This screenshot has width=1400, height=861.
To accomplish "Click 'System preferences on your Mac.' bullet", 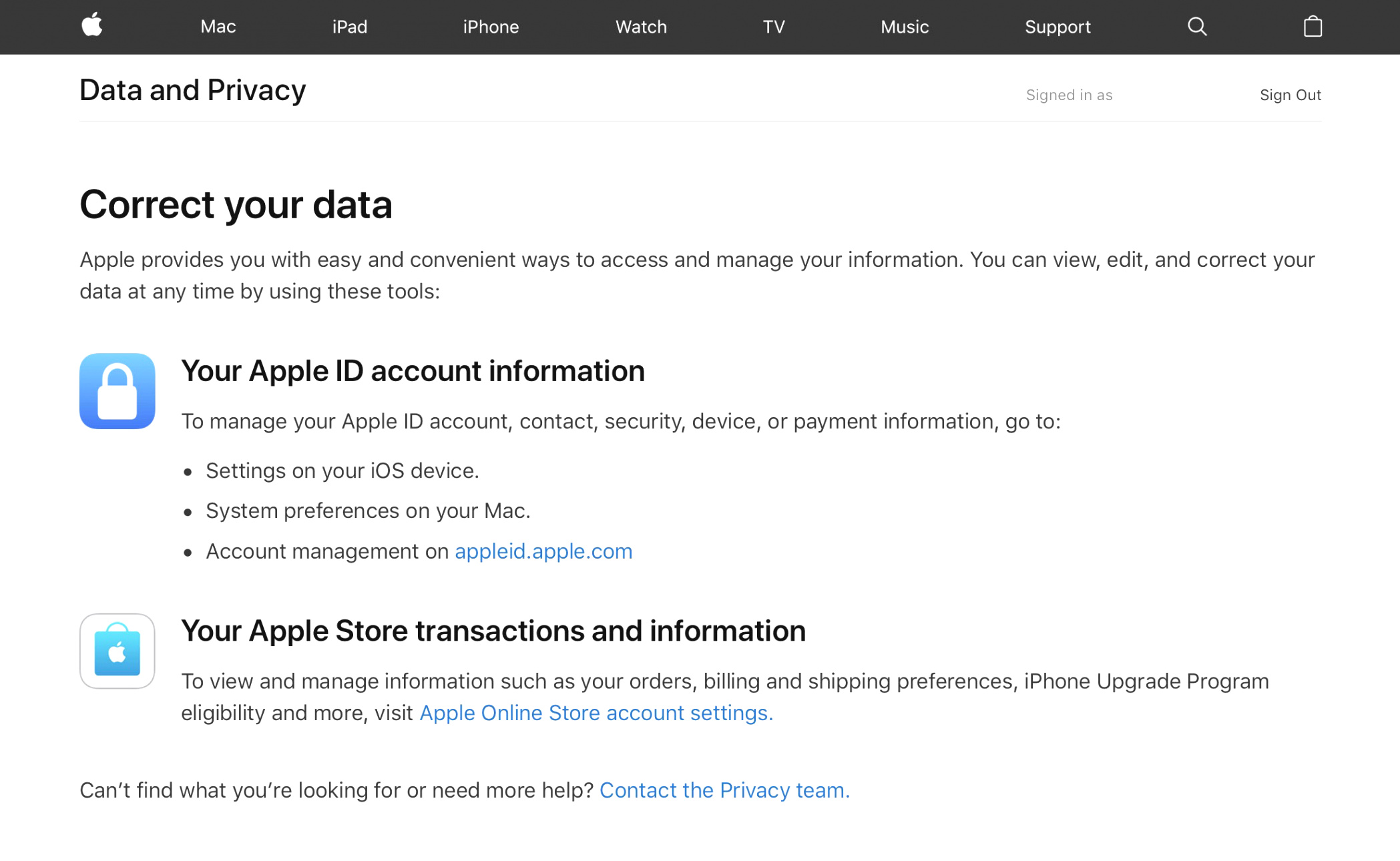I will (x=368, y=511).
